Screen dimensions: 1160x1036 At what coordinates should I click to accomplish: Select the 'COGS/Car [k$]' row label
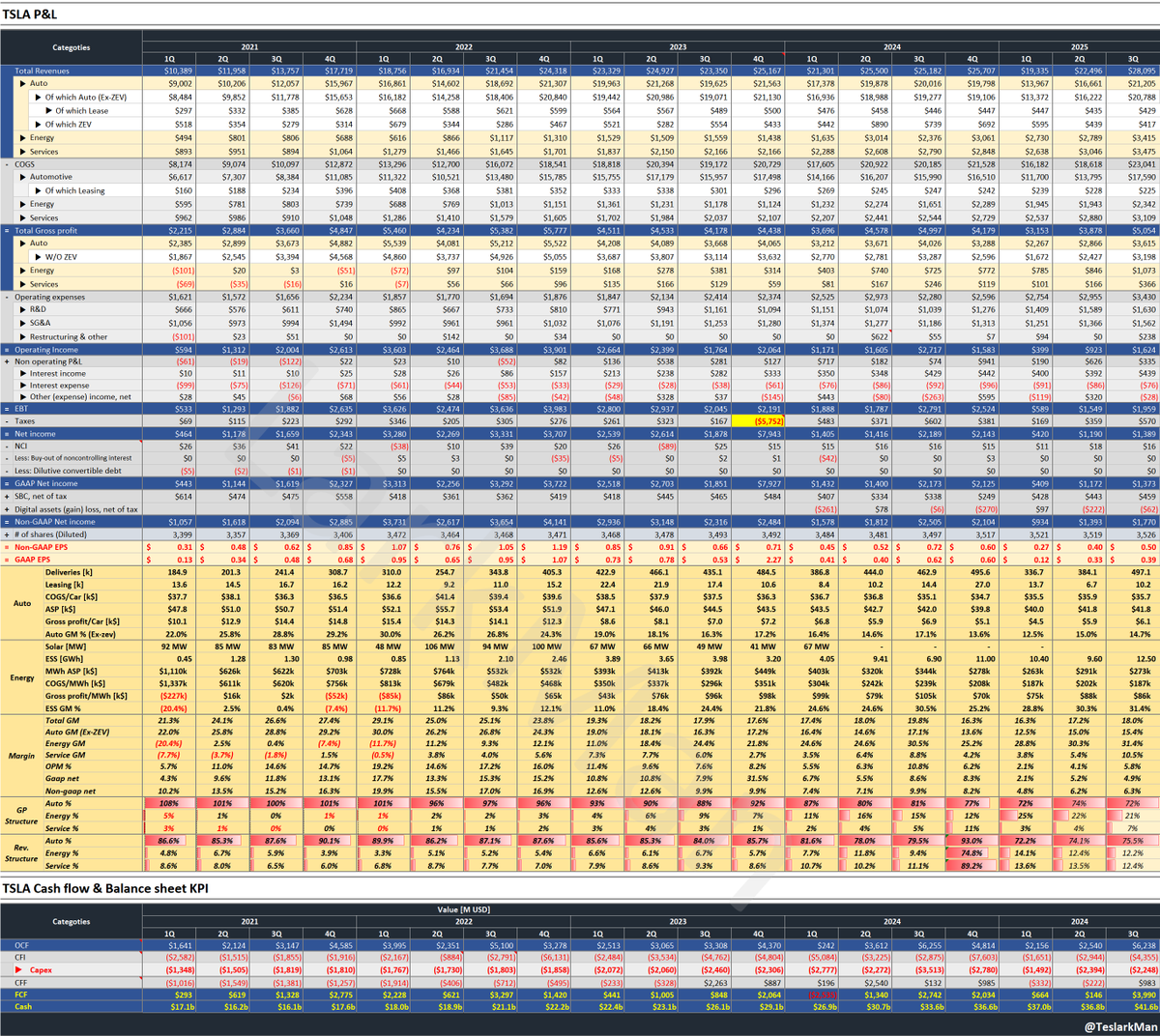[x=70, y=597]
